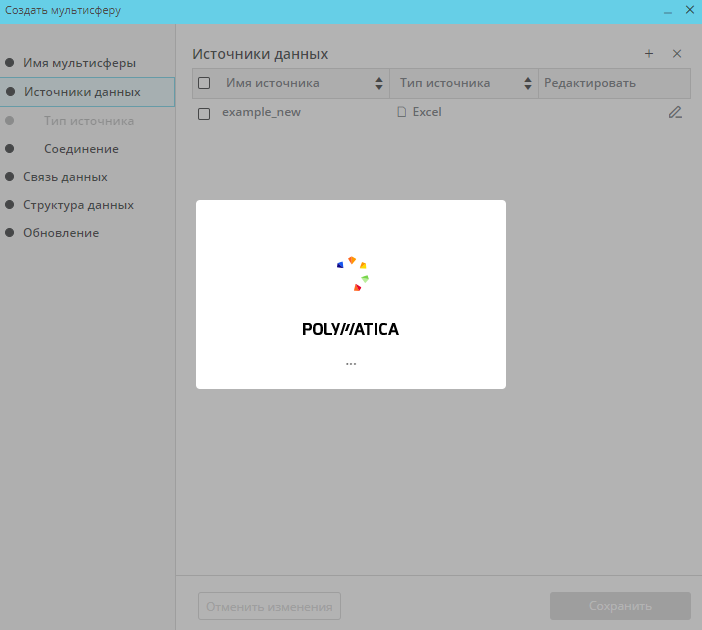Edit example_new source with pencil icon
This screenshot has width=702, height=630.
point(675,112)
